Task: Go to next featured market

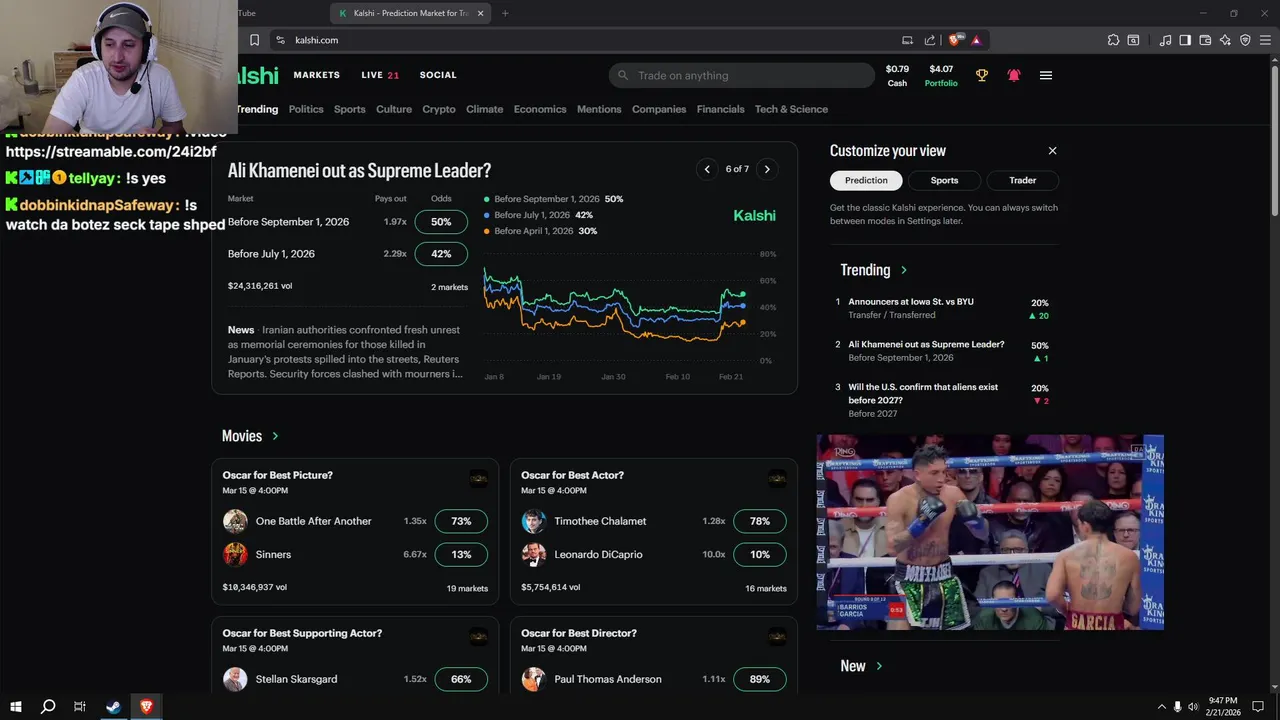Action: pos(767,169)
